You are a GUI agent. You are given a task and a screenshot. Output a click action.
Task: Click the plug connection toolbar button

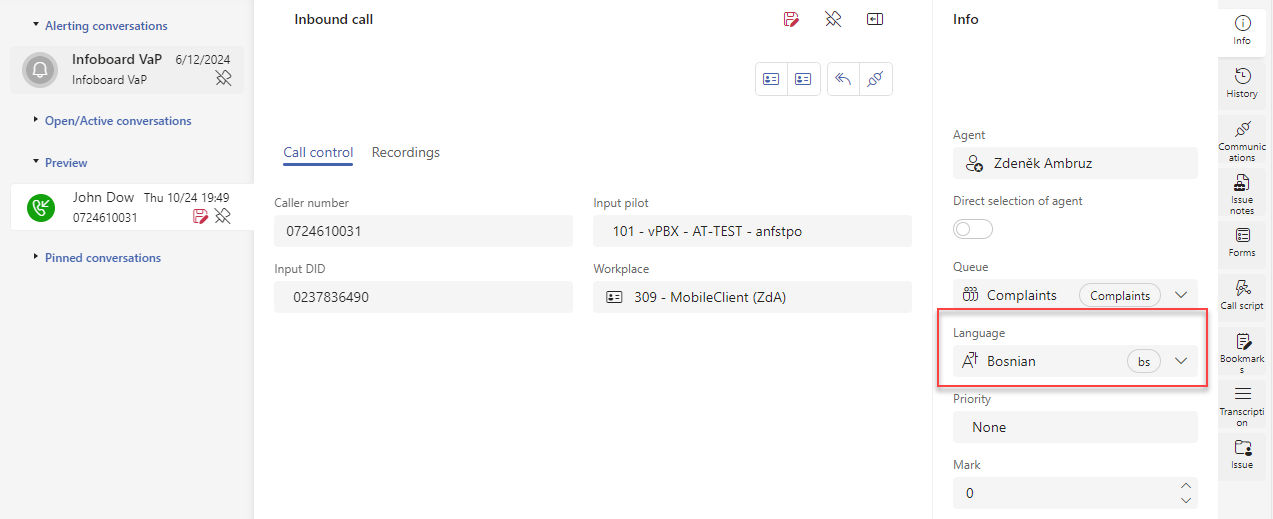[x=875, y=79]
